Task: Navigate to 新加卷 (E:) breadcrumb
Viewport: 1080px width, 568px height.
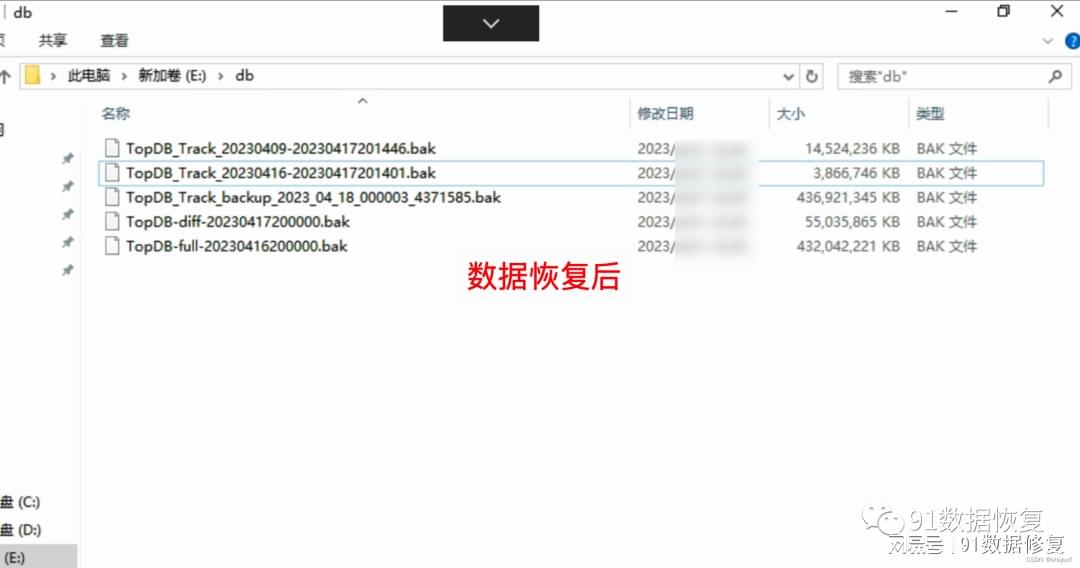Action: pyautogui.click(x=172, y=76)
